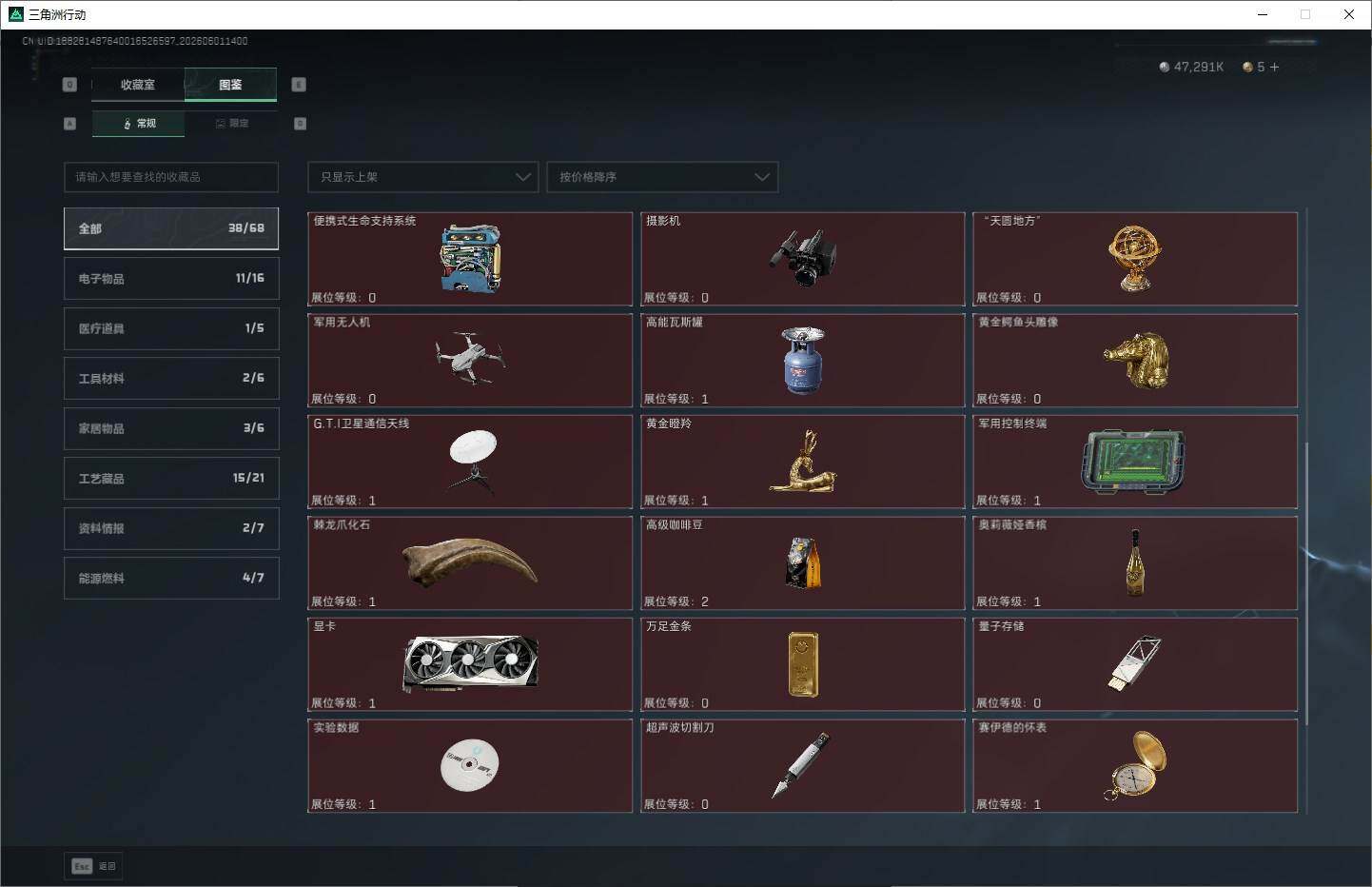
Task: Choose the 万足金条 gold bar item
Action: [802, 664]
